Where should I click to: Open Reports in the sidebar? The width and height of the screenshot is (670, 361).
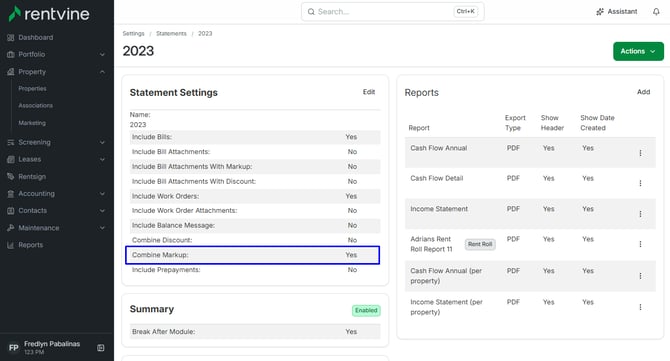tap(31, 245)
